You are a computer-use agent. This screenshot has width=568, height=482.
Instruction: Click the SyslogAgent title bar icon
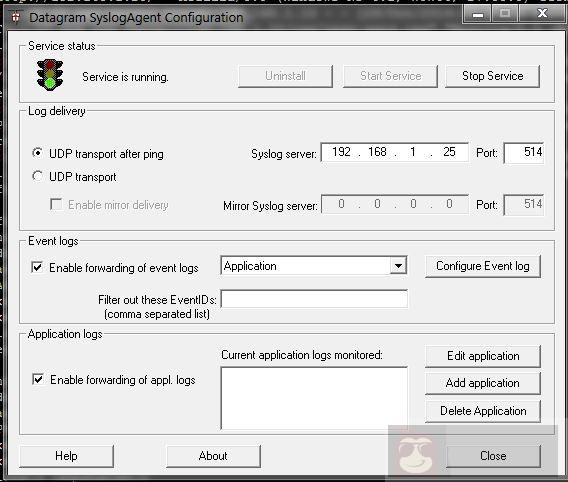pos(16,17)
